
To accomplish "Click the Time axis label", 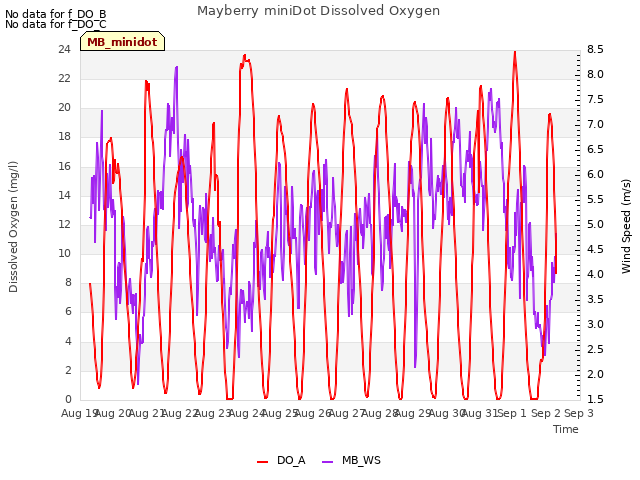I will point(566,429).
